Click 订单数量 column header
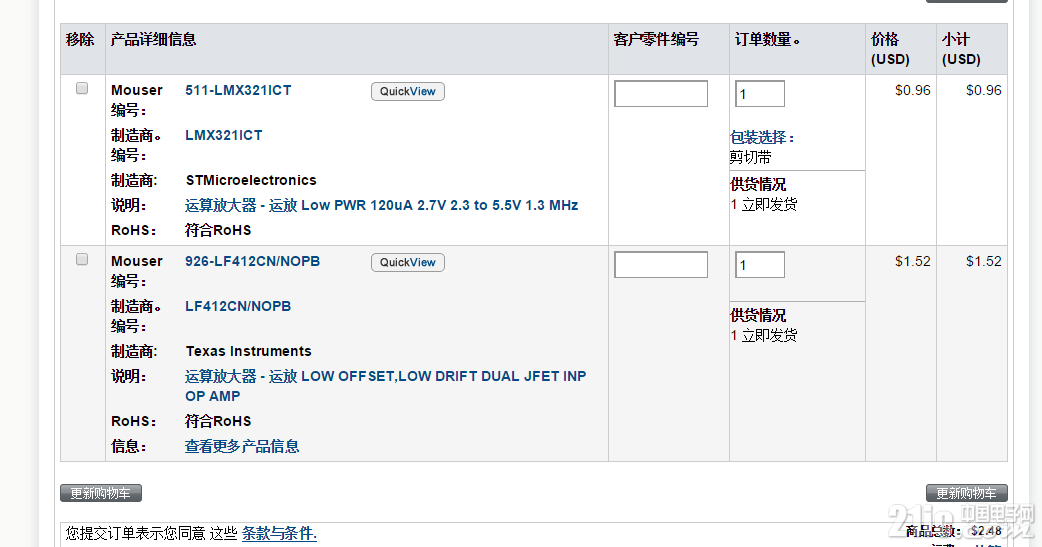The image size is (1042, 547). click(x=767, y=40)
